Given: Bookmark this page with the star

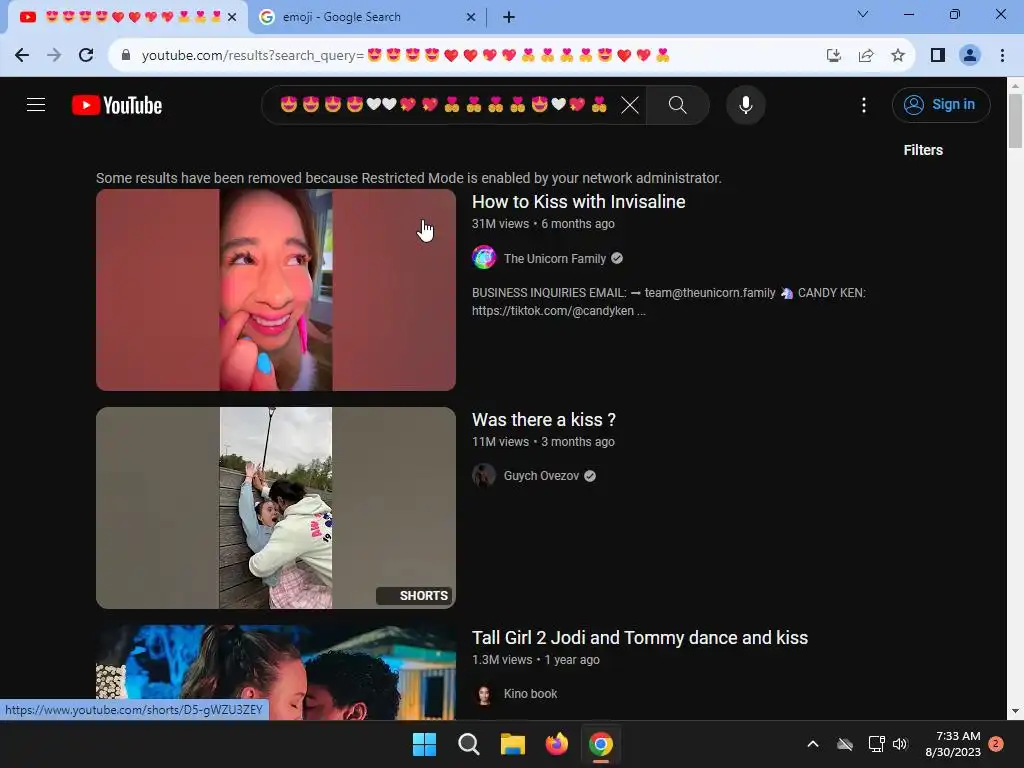Looking at the screenshot, I should (x=898, y=56).
